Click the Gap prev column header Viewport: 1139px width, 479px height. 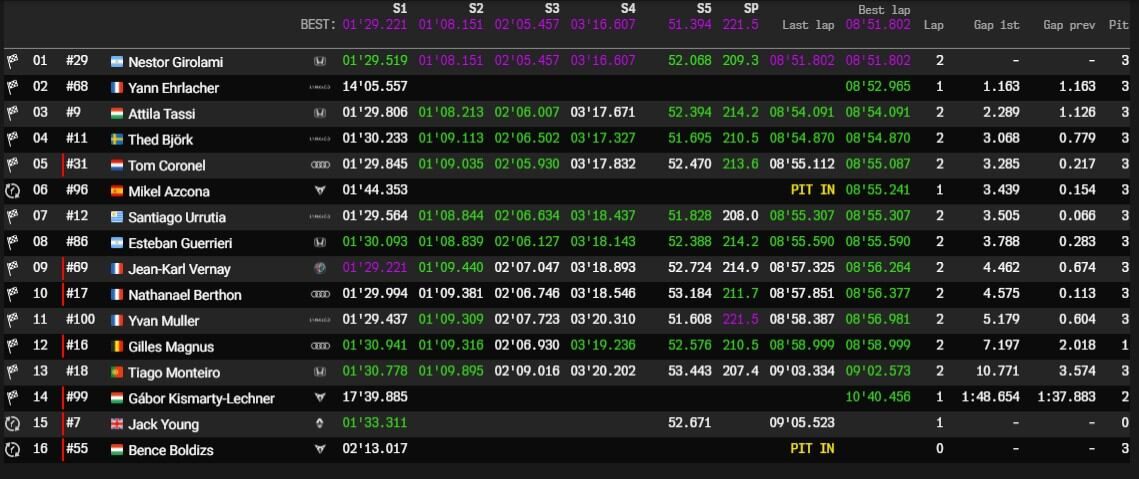(x=1069, y=23)
